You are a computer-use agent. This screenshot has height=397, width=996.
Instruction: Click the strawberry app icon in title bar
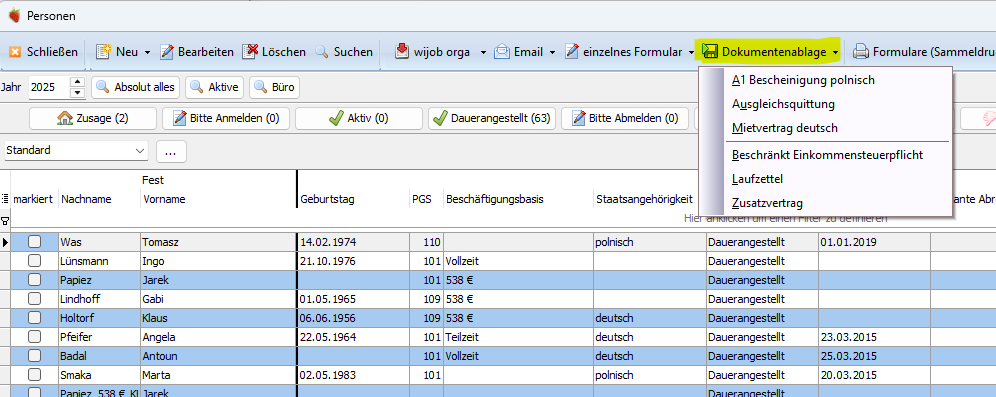14,16
